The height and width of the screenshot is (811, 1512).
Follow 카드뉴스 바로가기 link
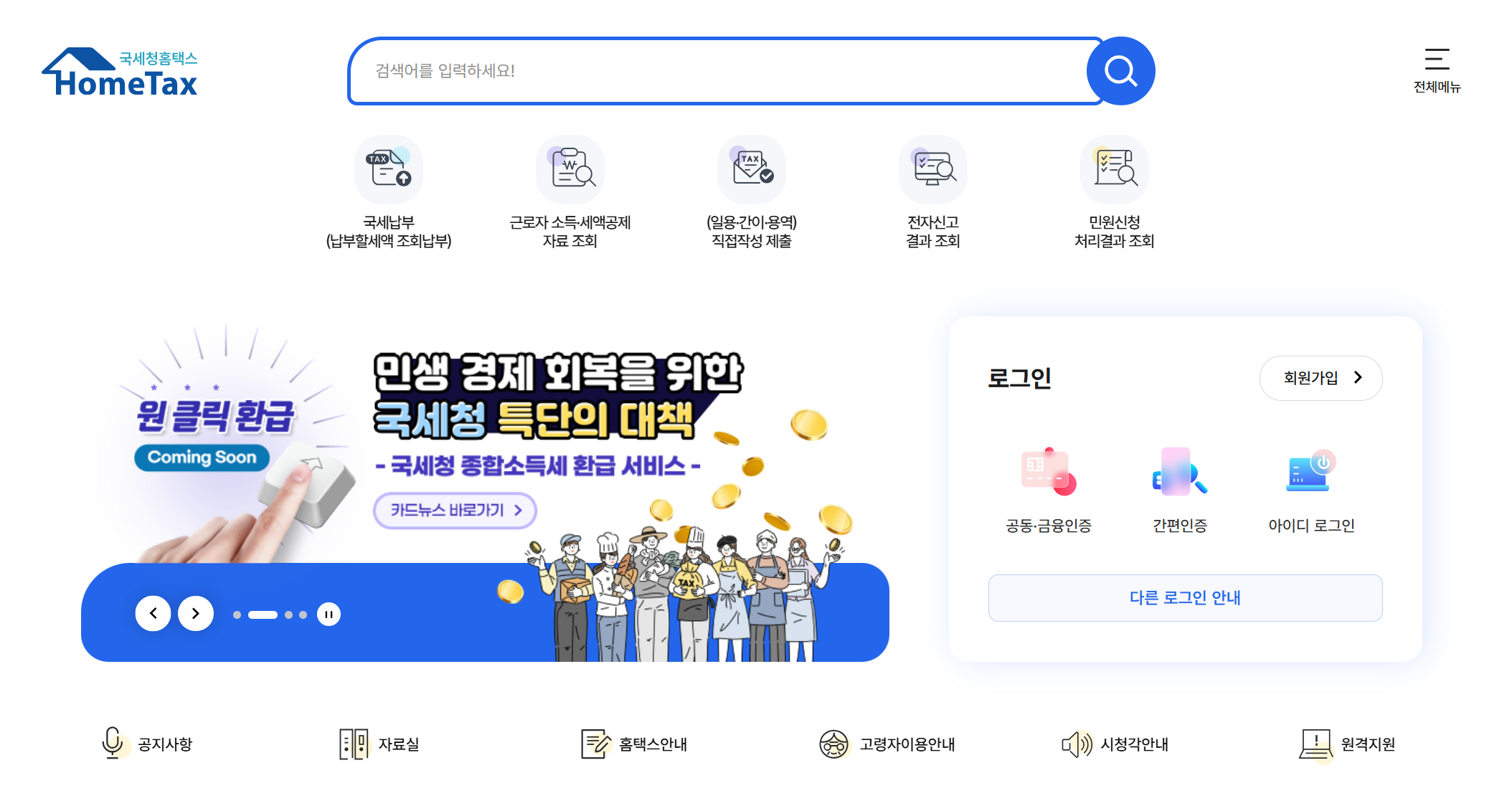[x=455, y=511]
